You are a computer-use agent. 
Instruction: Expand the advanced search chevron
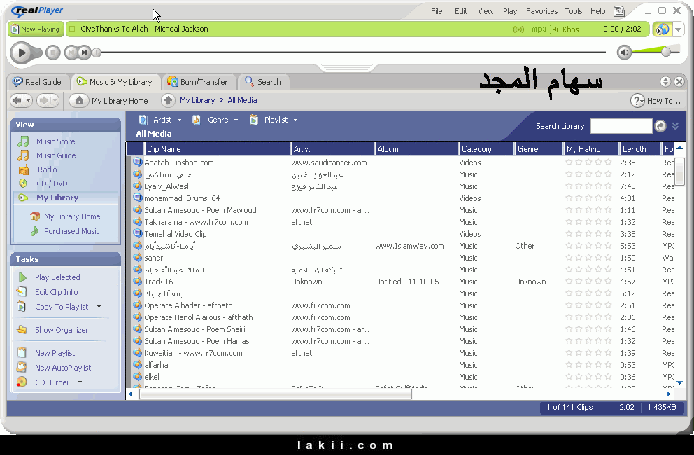pos(675,126)
